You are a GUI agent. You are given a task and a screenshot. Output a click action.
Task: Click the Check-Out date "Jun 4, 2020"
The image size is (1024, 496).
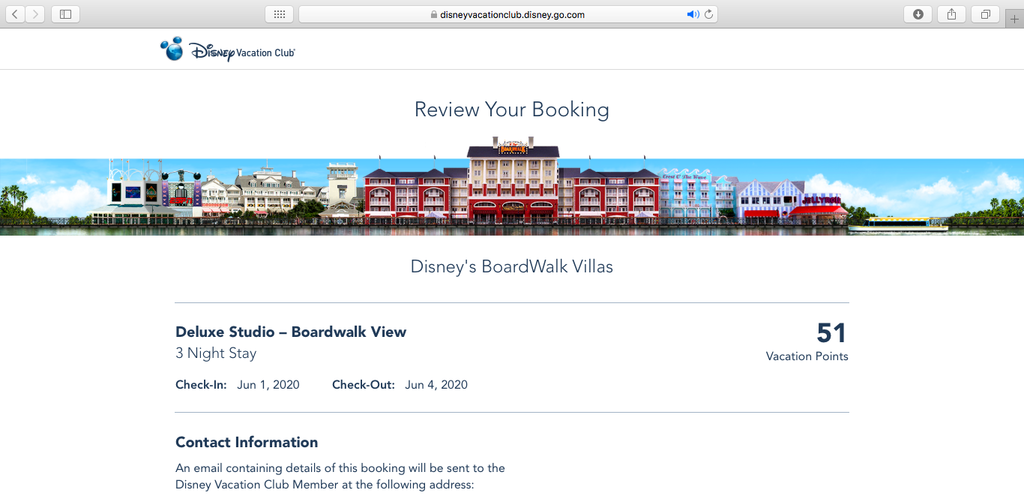[436, 384]
